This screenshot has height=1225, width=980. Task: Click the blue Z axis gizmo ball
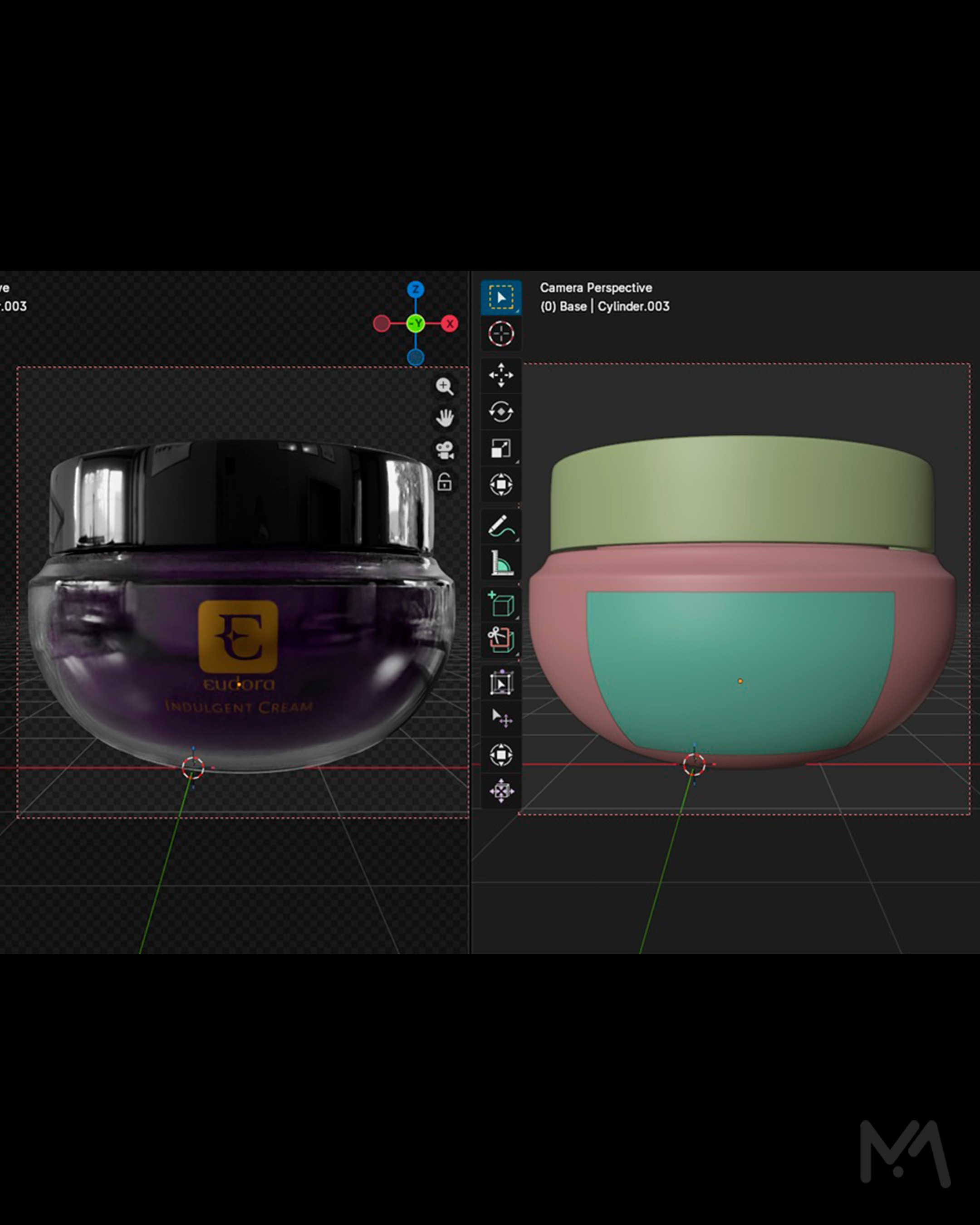[x=415, y=289]
